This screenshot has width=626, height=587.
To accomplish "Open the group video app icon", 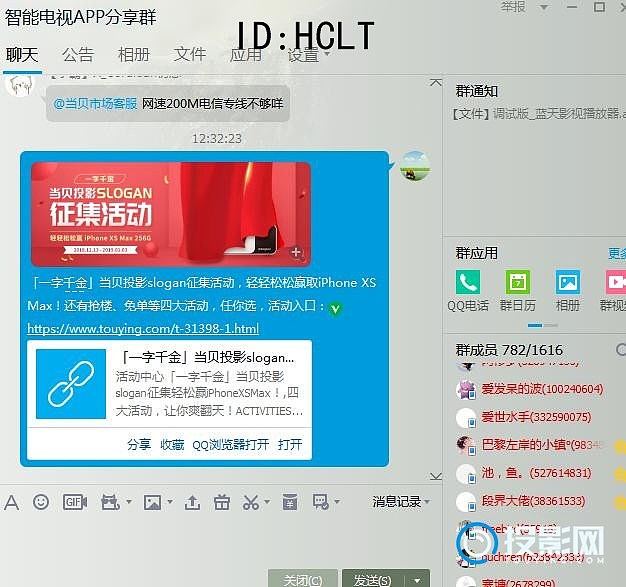I will tap(616, 282).
